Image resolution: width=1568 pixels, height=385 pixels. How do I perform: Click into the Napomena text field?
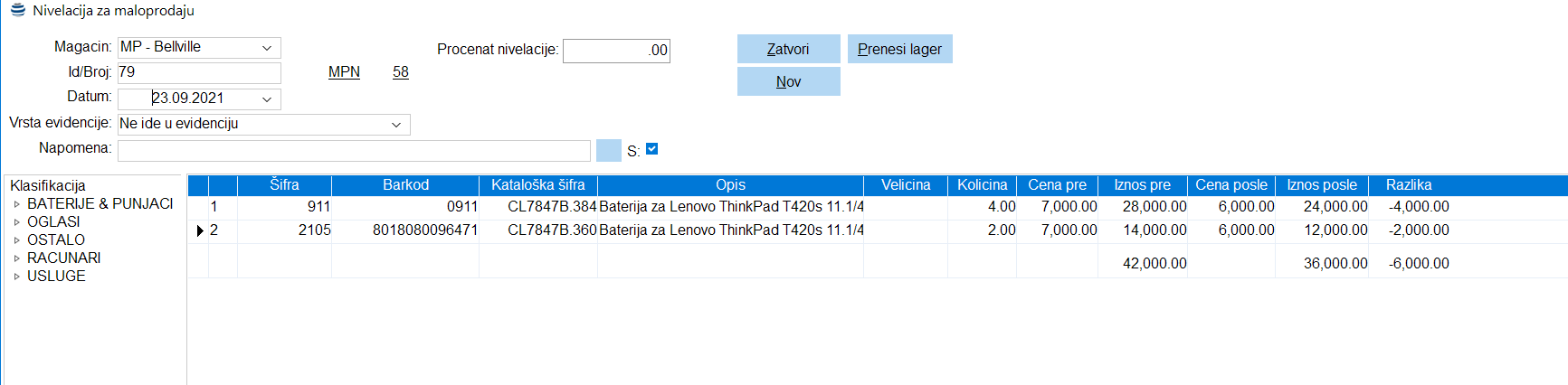click(x=353, y=150)
